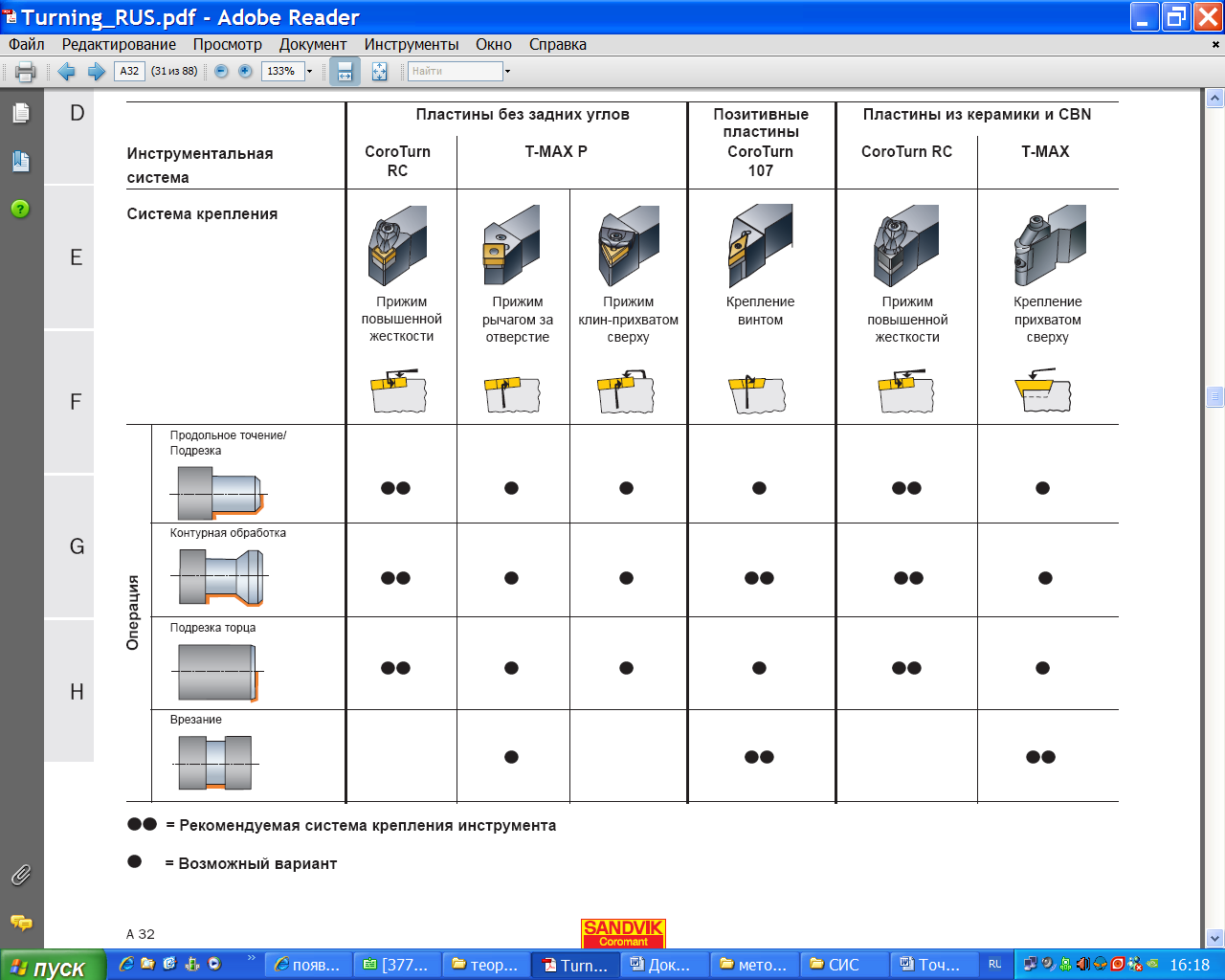Viewport: 1225px width, 980px height.
Task: Go to the next page with the right arrow
Action: pos(96,71)
